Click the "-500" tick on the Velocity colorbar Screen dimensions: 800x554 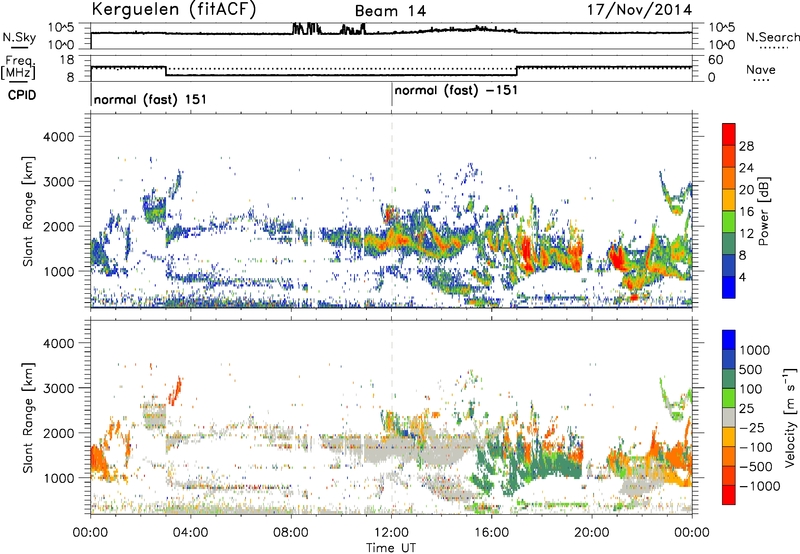(x=756, y=467)
